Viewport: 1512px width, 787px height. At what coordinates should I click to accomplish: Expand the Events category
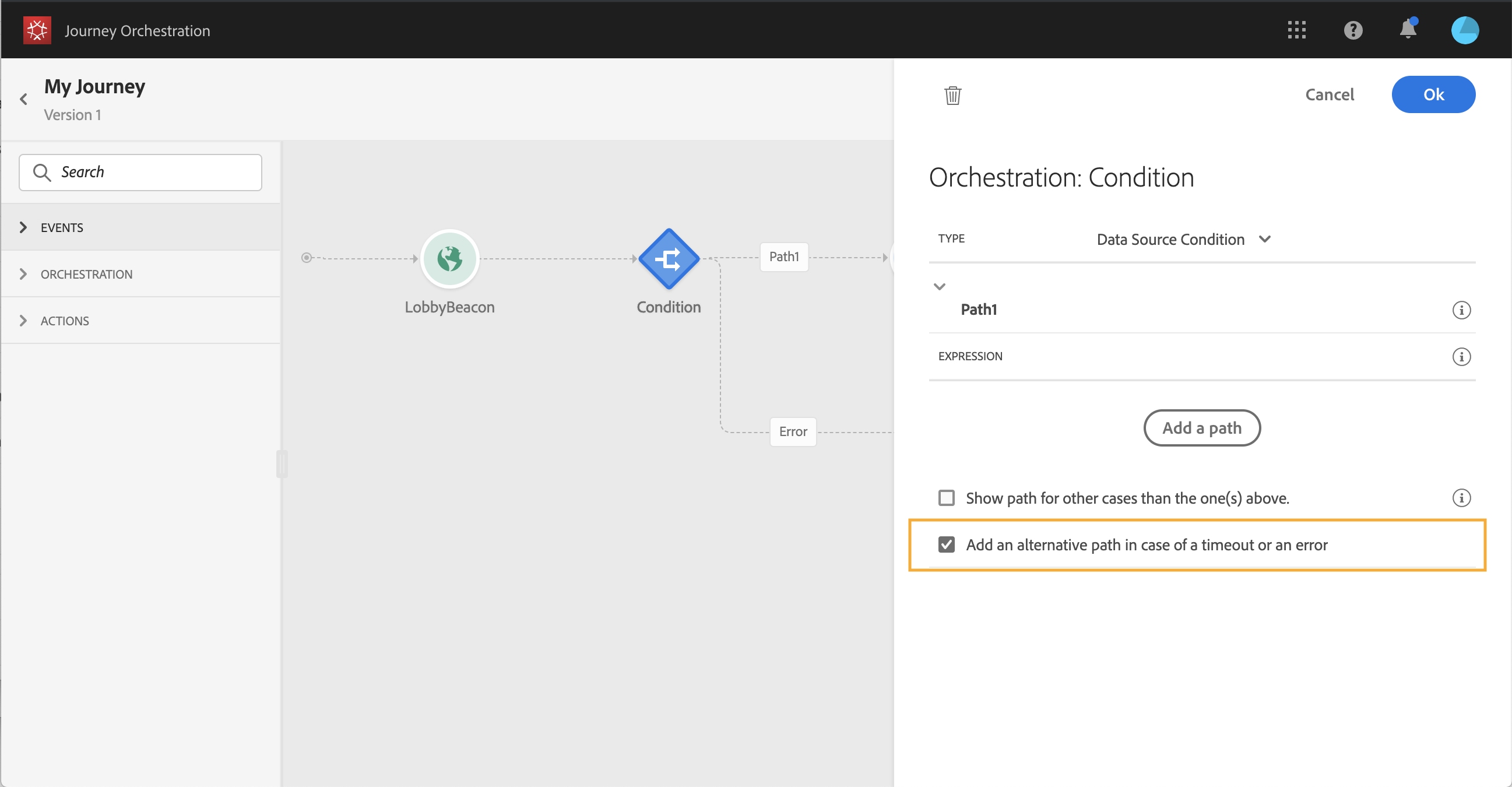[x=23, y=228]
